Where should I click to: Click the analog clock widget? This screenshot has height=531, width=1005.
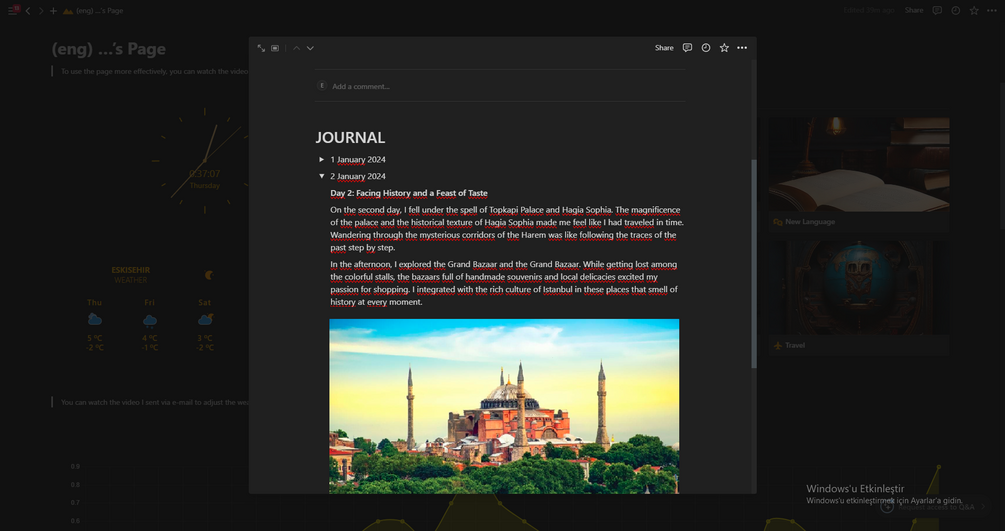click(x=204, y=160)
